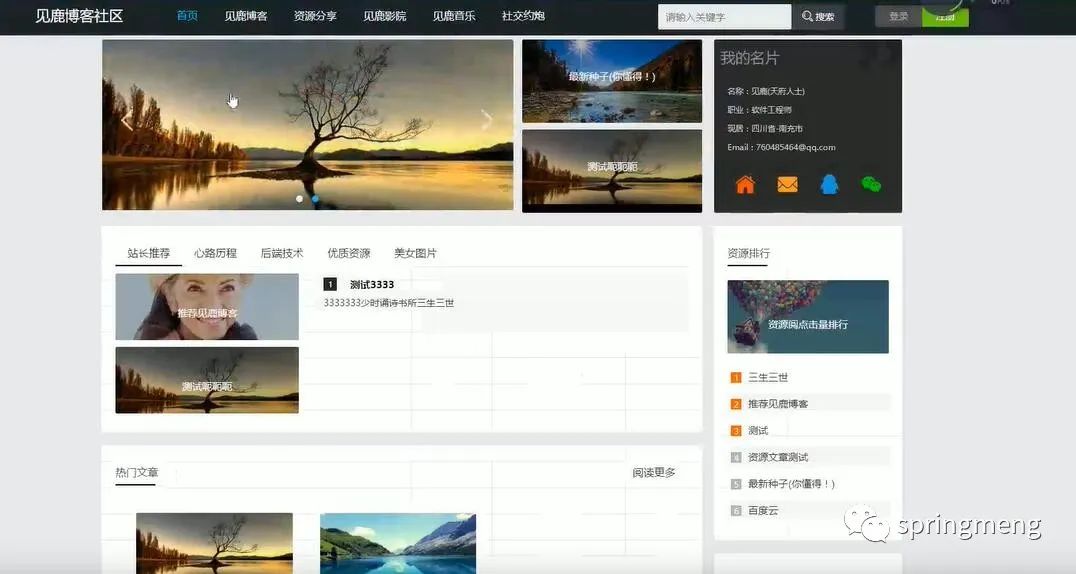Click the main carousel sunset image

click(x=307, y=124)
